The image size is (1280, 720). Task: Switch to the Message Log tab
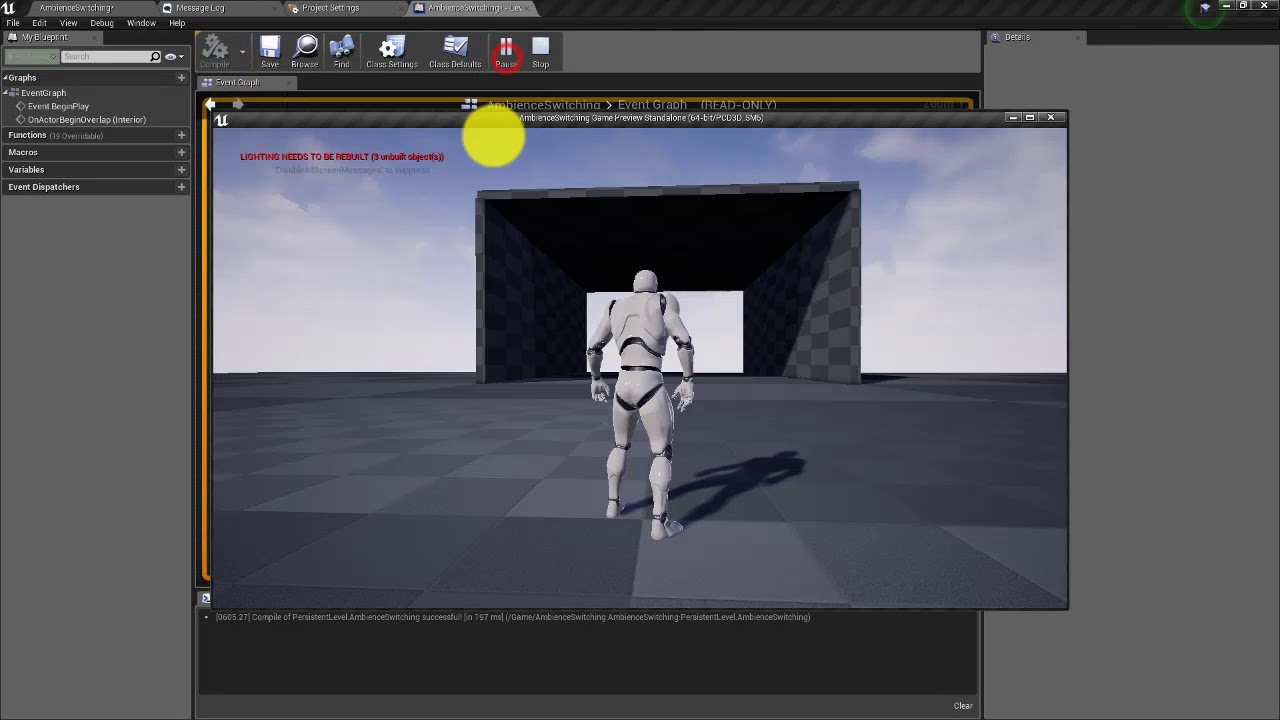[199, 8]
